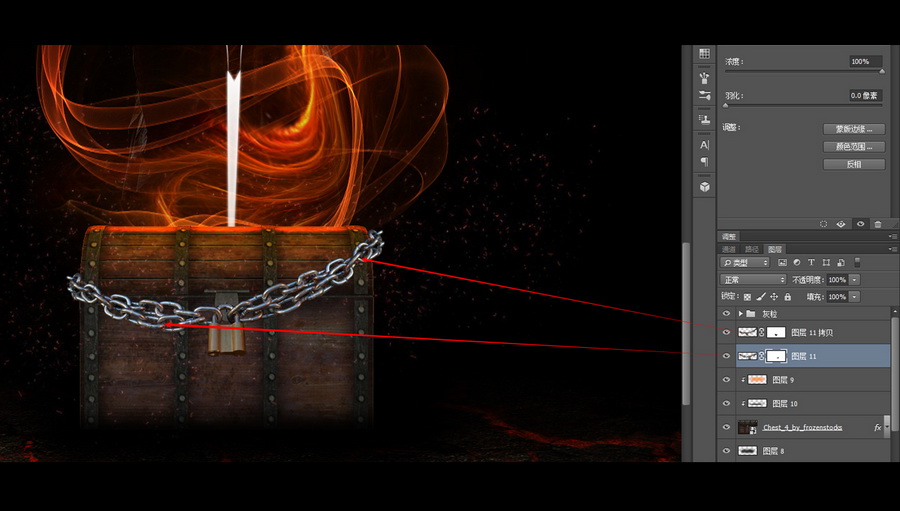Filter layers by type layers (T icon)
The height and width of the screenshot is (511, 900).
[811, 263]
